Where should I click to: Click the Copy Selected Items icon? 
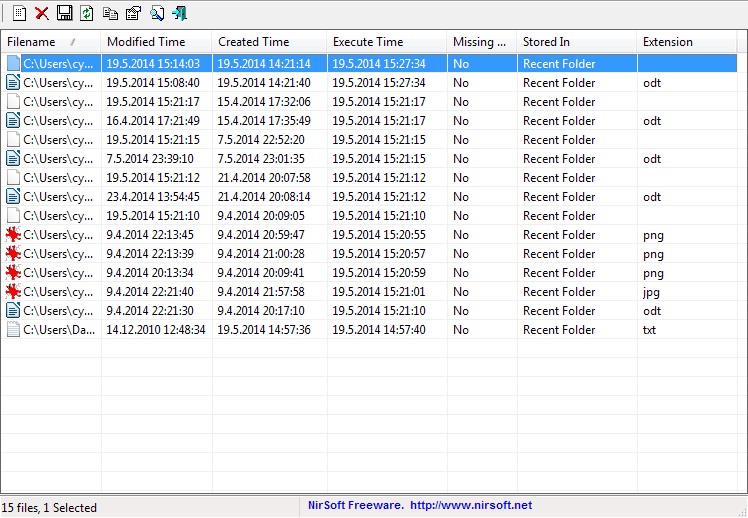pos(110,13)
